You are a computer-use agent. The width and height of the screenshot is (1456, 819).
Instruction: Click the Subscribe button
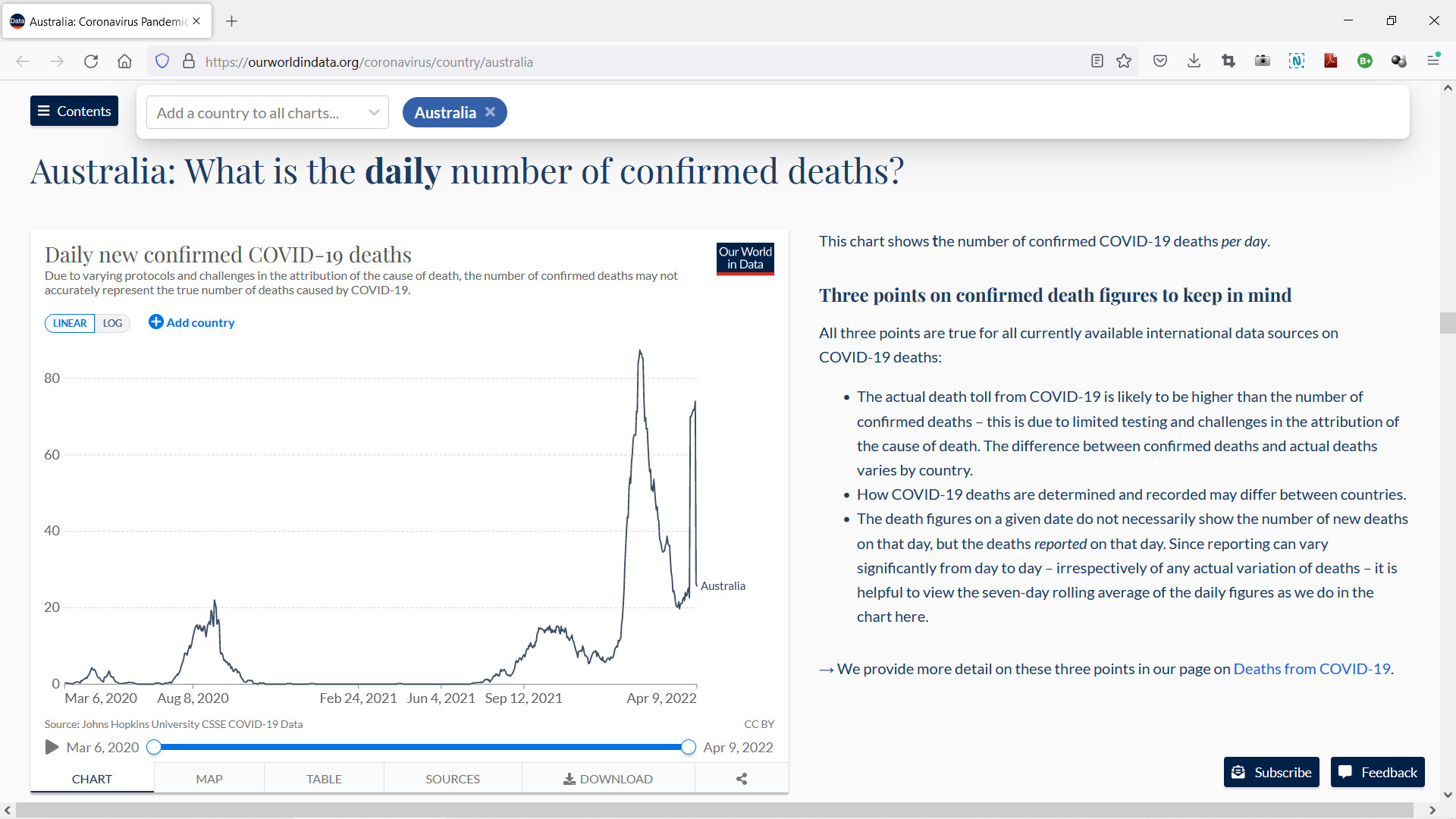click(x=1271, y=772)
